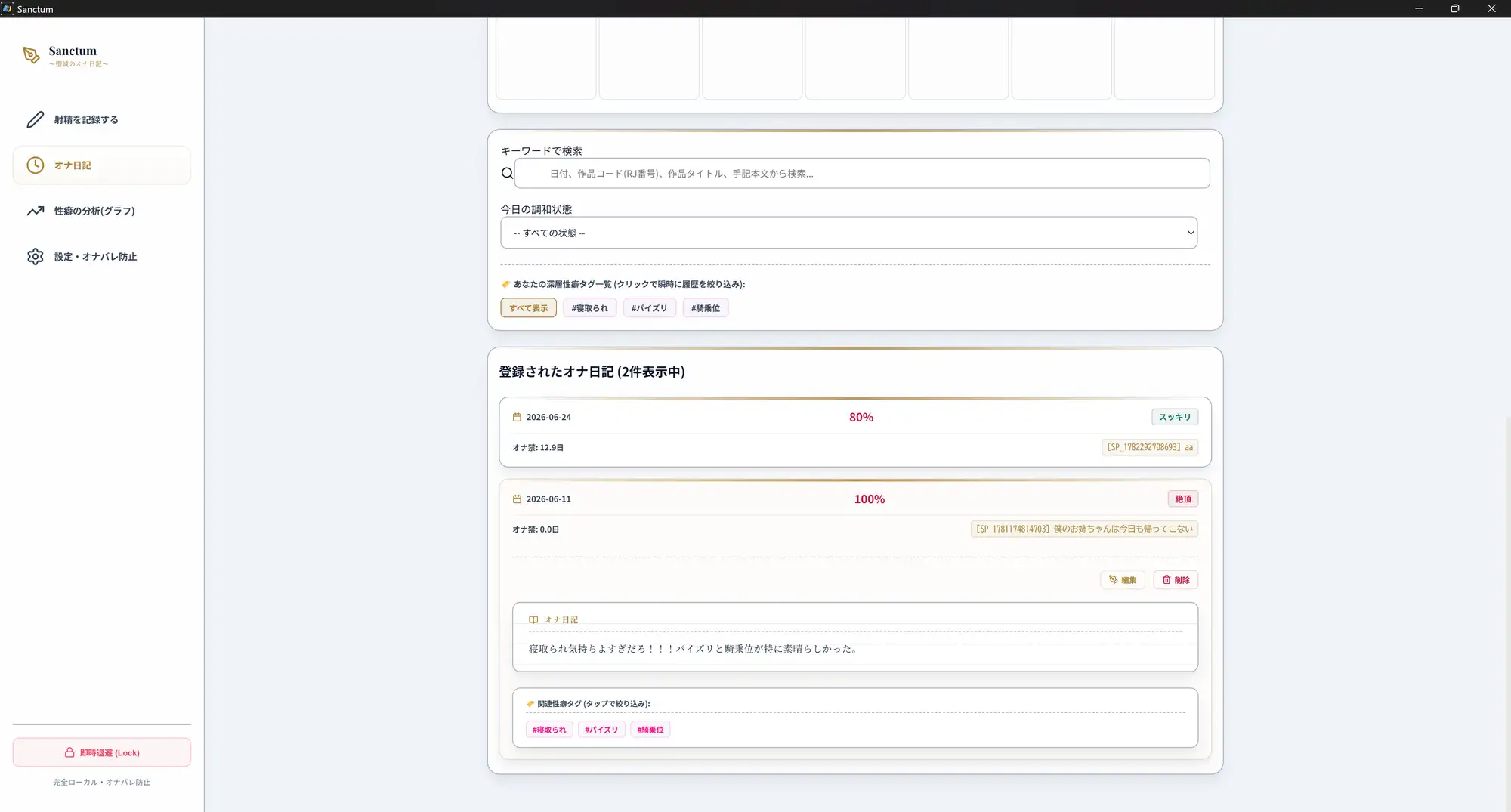
Task: Click the pencil icon beside 射精を記録する
Action: 36,119
